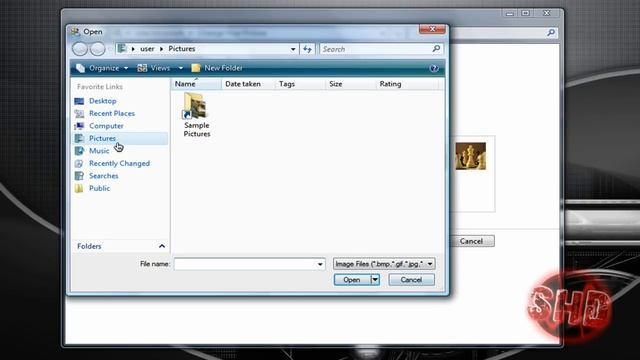
Task: Click the Music link text
Action: click(x=99, y=151)
